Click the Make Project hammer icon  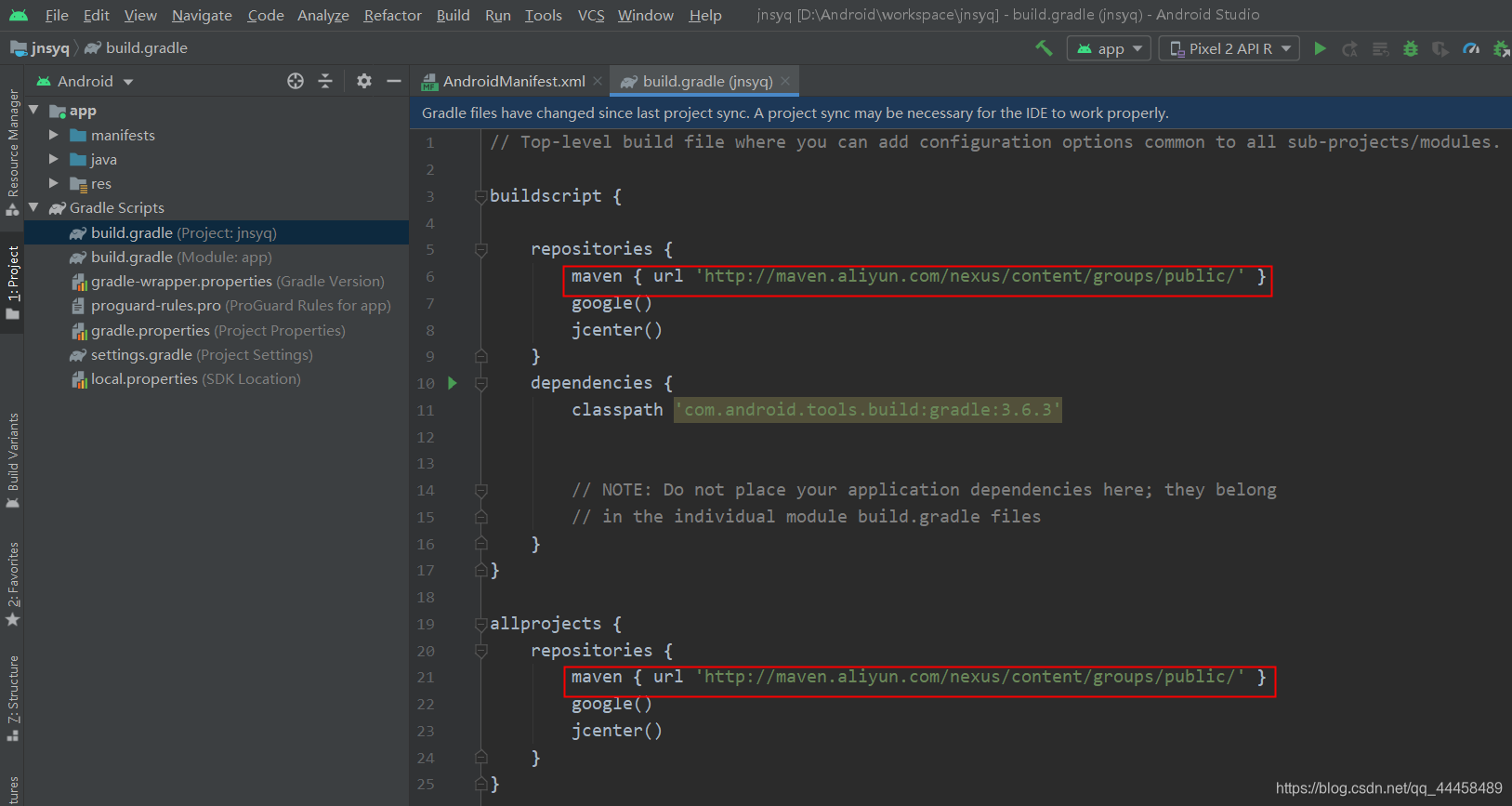(x=1044, y=48)
